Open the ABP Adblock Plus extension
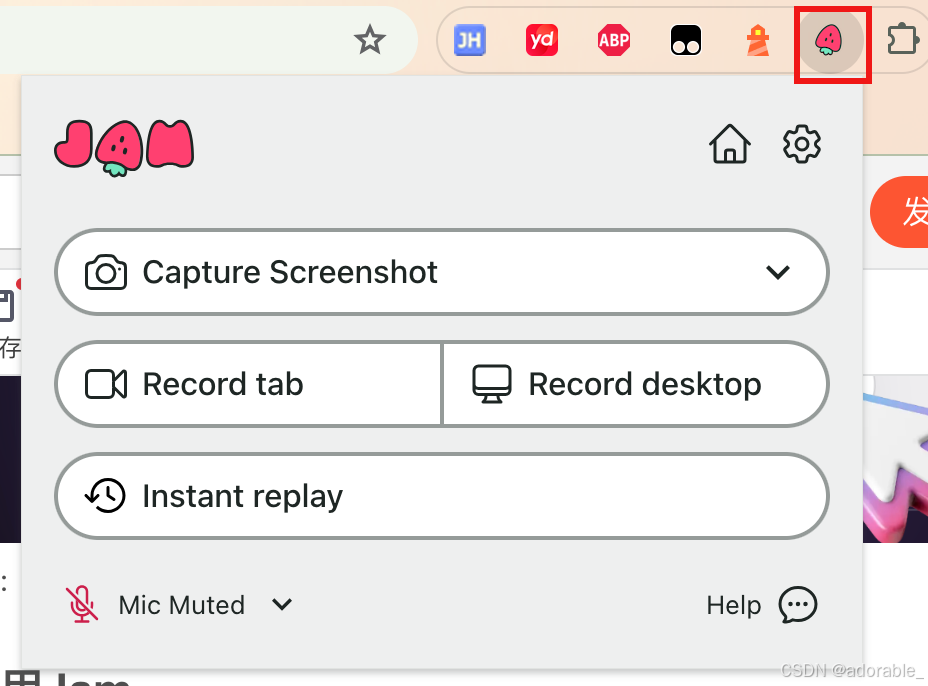The image size is (928, 686). tap(614, 40)
